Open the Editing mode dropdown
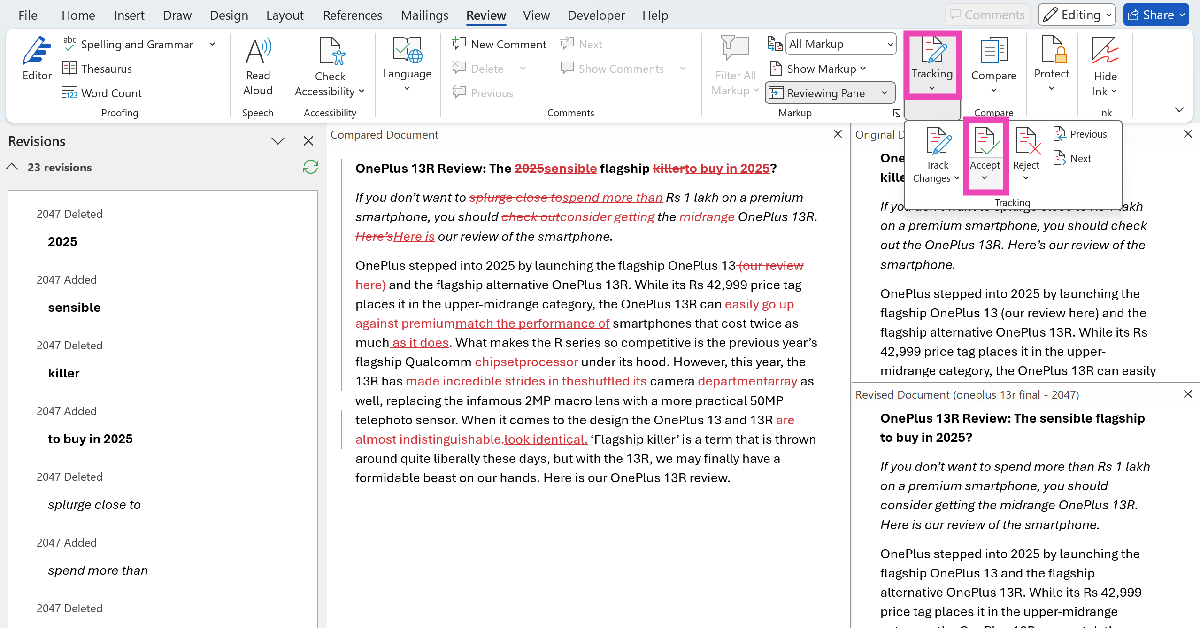This screenshot has height=628, width=1200. (x=1076, y=14)
